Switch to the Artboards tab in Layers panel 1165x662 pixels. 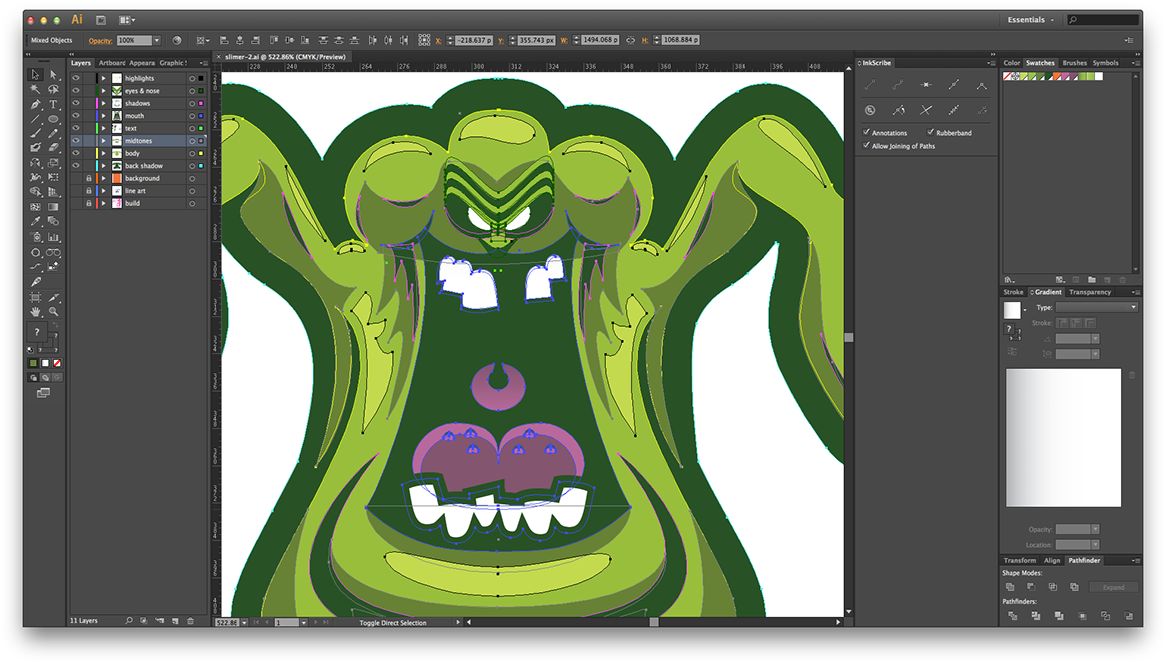[x=111, y=62]
